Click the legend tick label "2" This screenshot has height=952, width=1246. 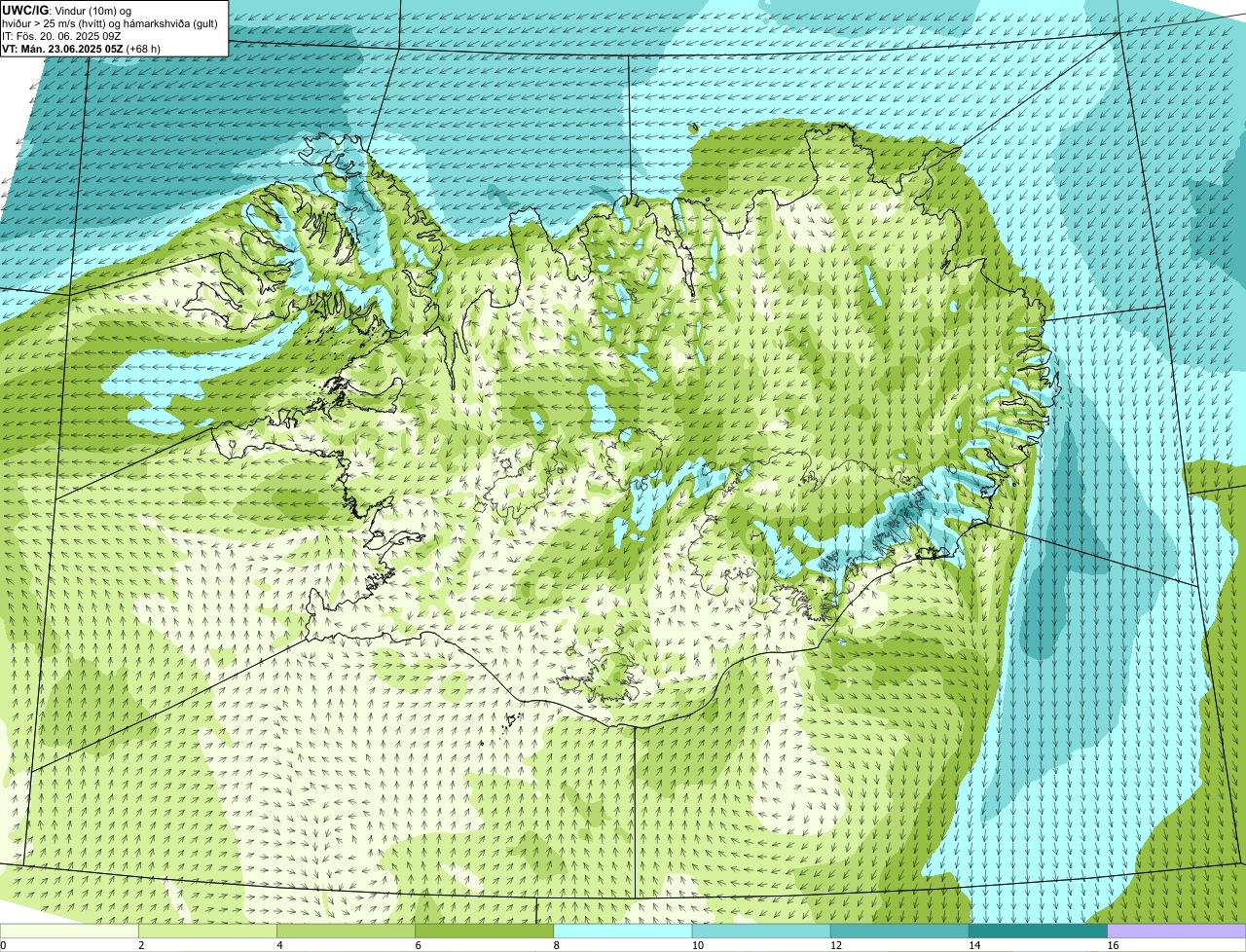pyautogui.click(x=141, y=945)
